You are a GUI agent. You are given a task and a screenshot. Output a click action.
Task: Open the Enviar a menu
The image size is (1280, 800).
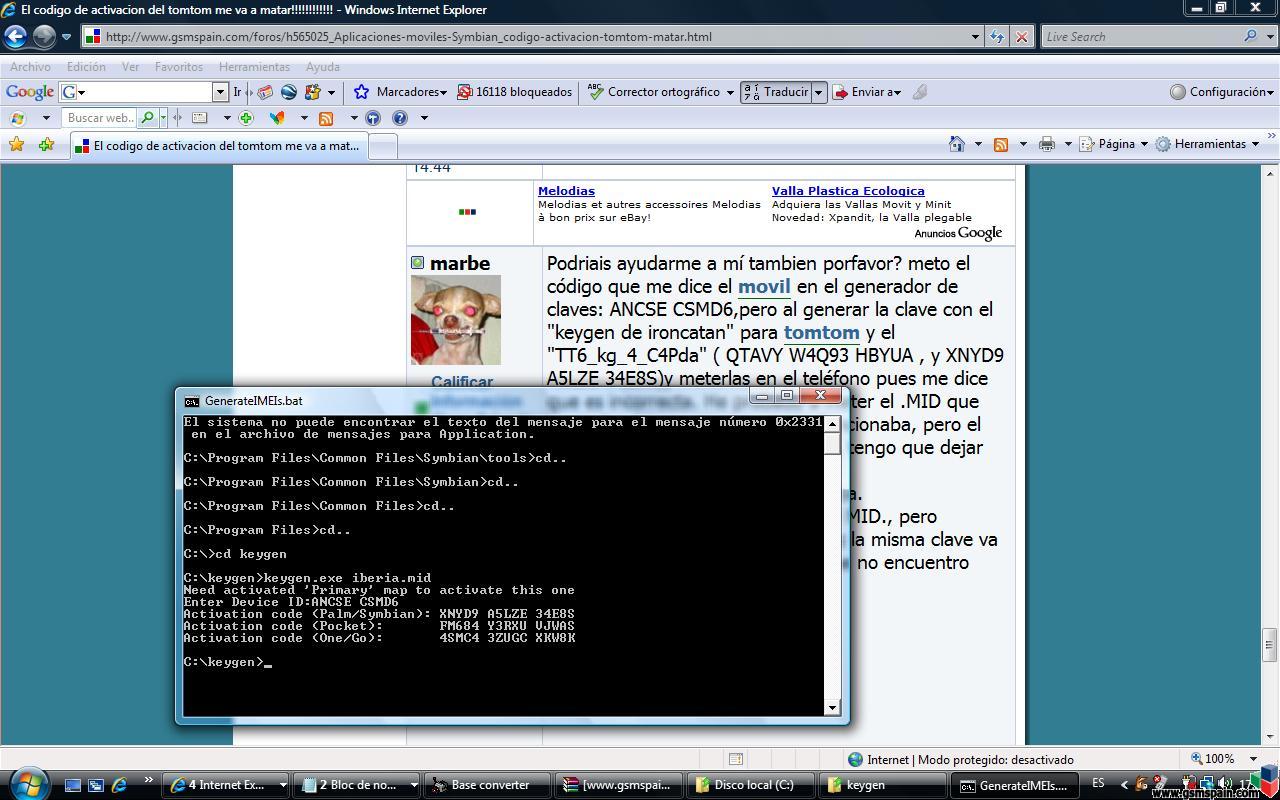click(x=867, y=92)
